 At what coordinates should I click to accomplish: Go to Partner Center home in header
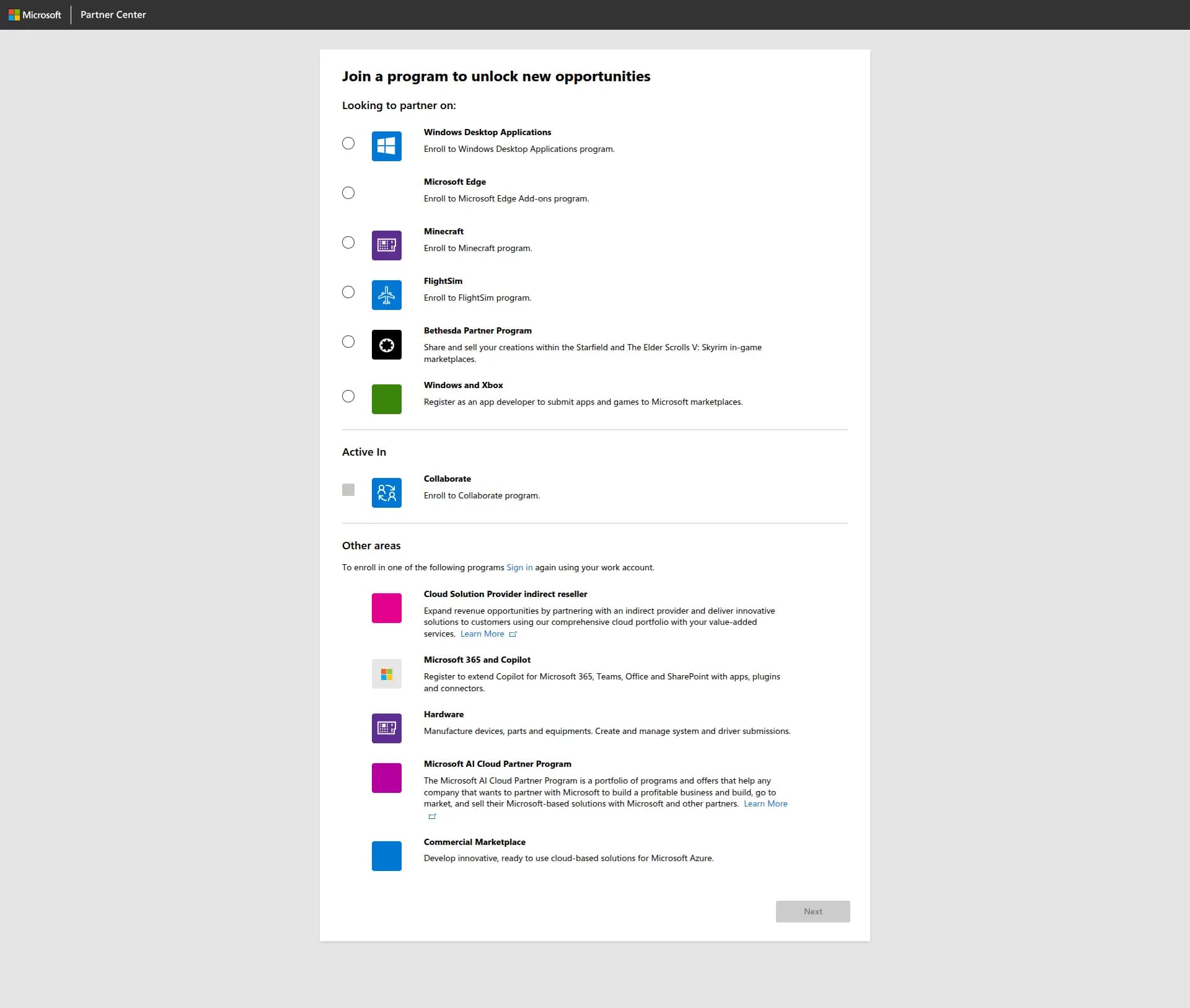(x=113, y=15)
